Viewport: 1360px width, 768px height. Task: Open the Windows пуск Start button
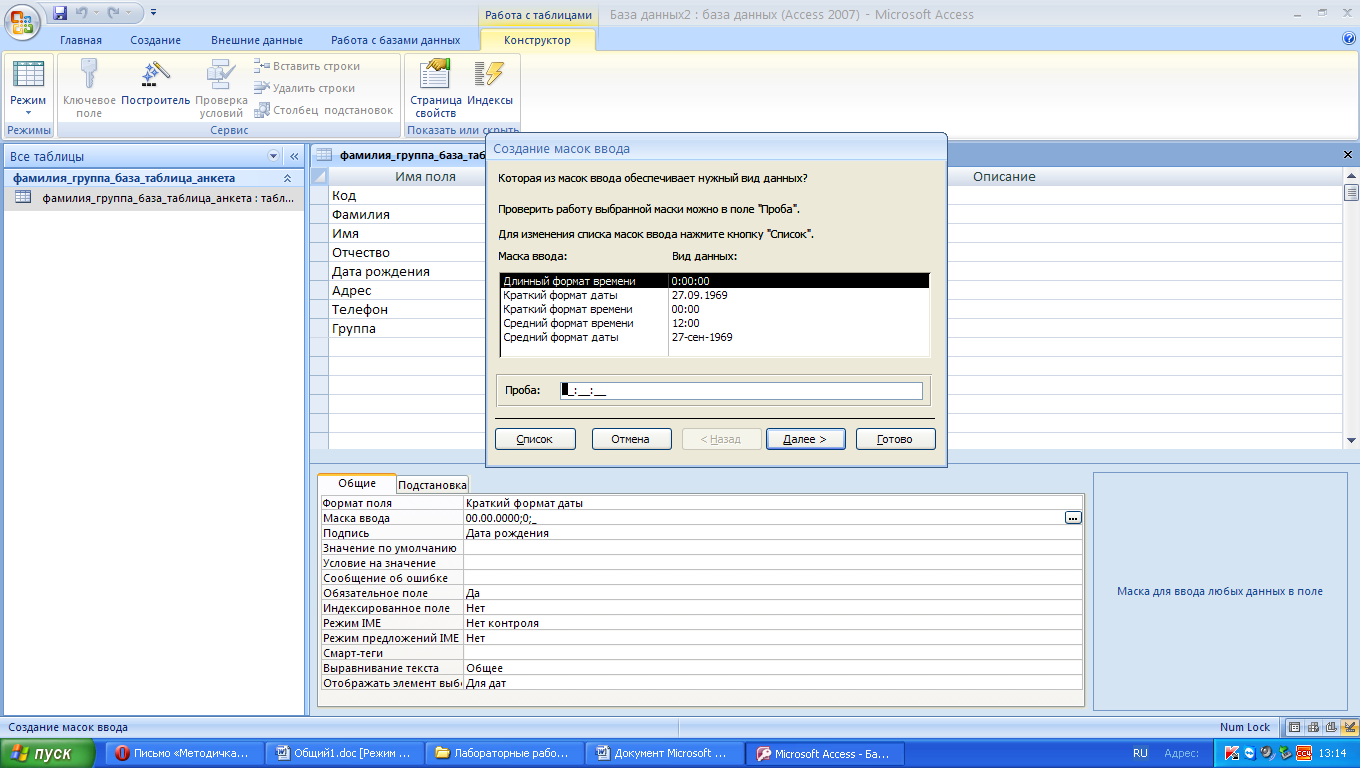pyautogui.click(x=48, y=753)
